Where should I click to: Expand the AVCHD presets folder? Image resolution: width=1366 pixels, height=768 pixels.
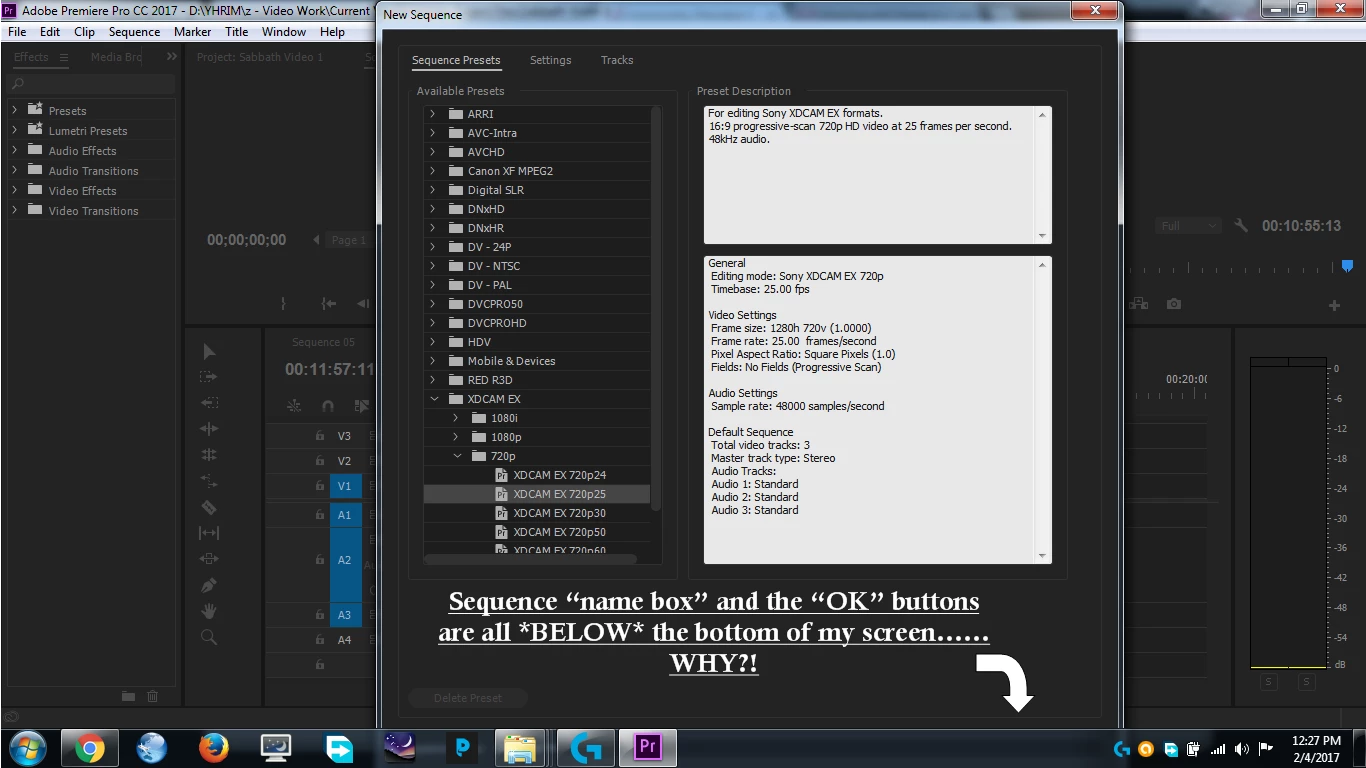point(432,152)
